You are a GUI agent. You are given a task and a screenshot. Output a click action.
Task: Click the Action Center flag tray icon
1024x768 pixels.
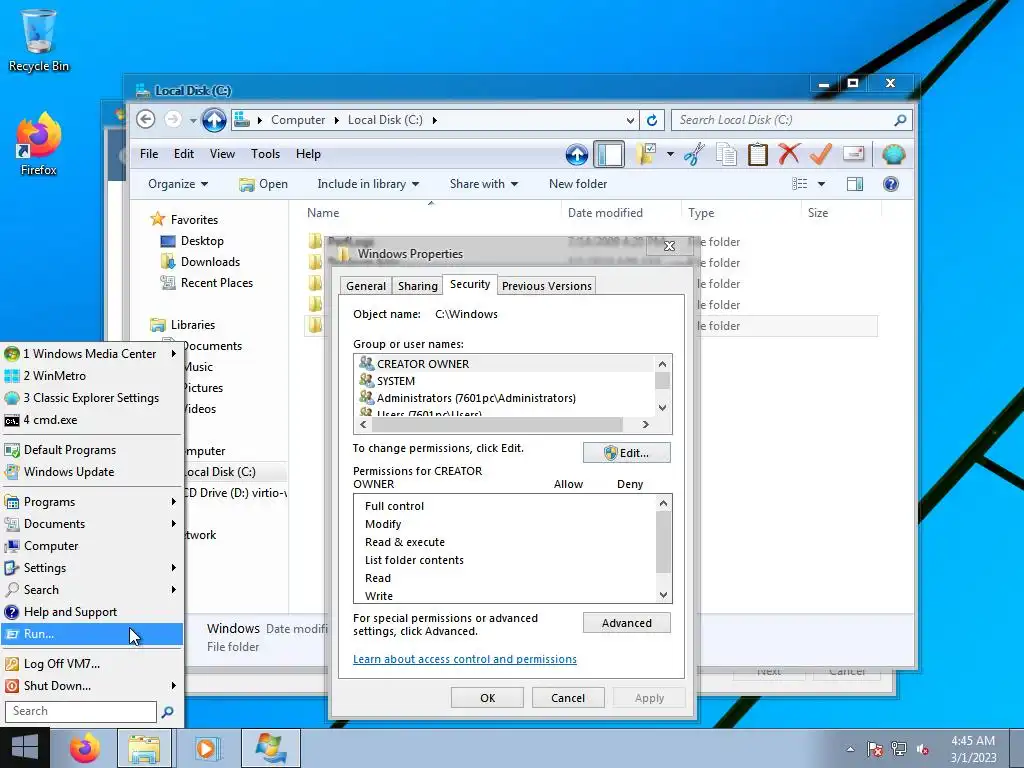pos(874,749)
